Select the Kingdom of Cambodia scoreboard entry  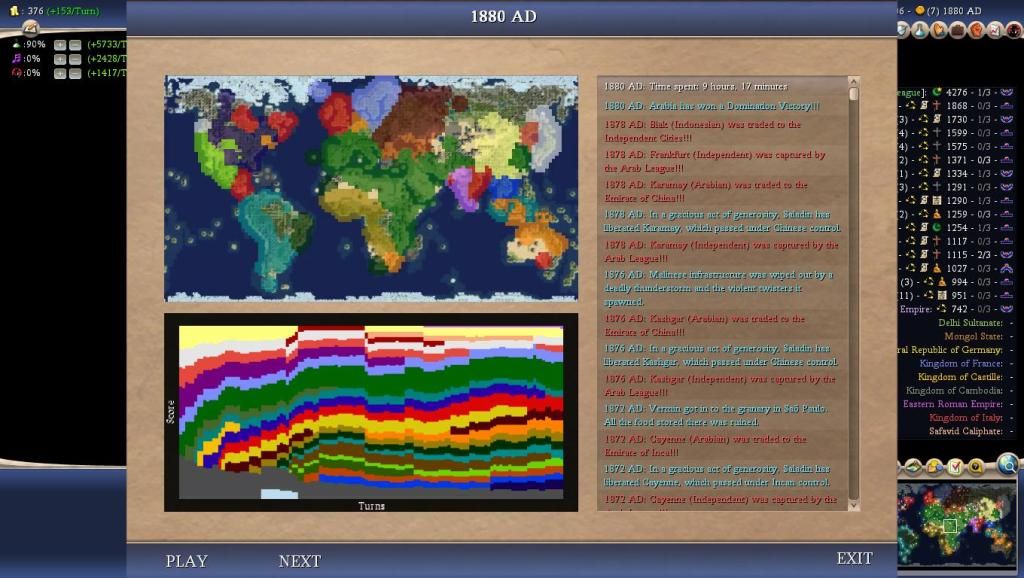954,391
